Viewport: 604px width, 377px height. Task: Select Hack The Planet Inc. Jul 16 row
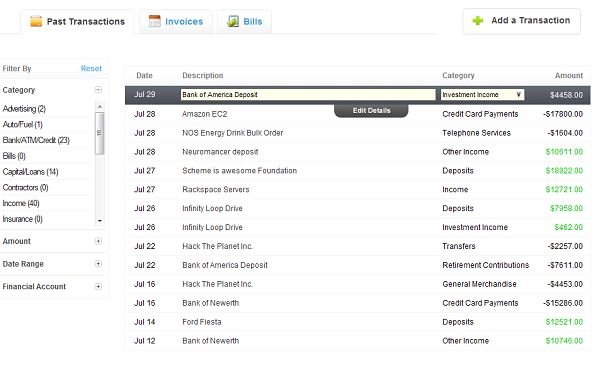357,284
